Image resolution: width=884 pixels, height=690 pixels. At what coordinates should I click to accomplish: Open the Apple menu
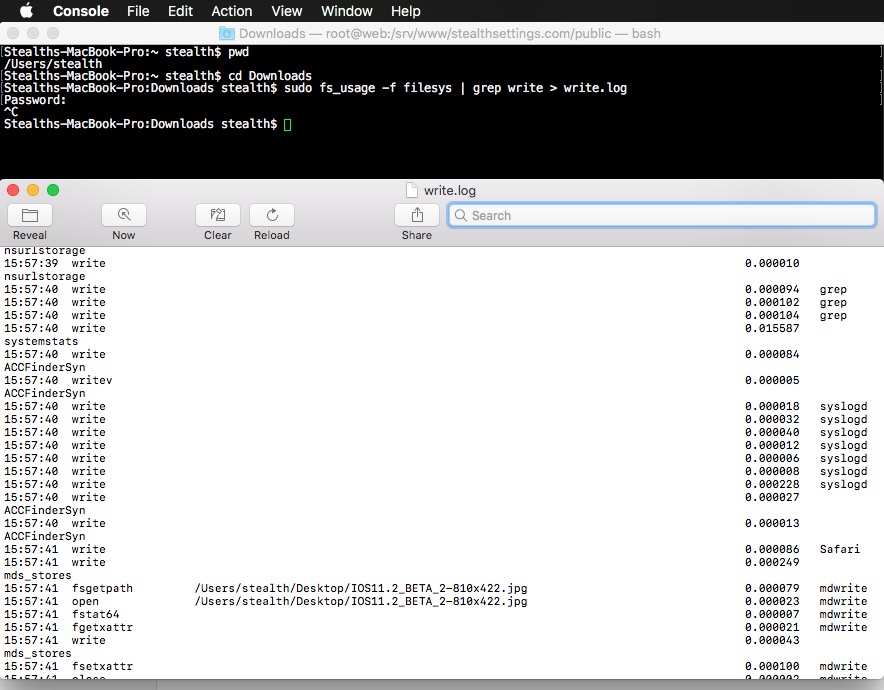coord(26,11)
